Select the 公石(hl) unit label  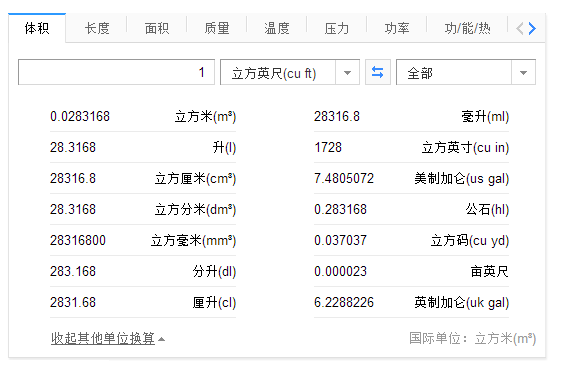[487, 209]
